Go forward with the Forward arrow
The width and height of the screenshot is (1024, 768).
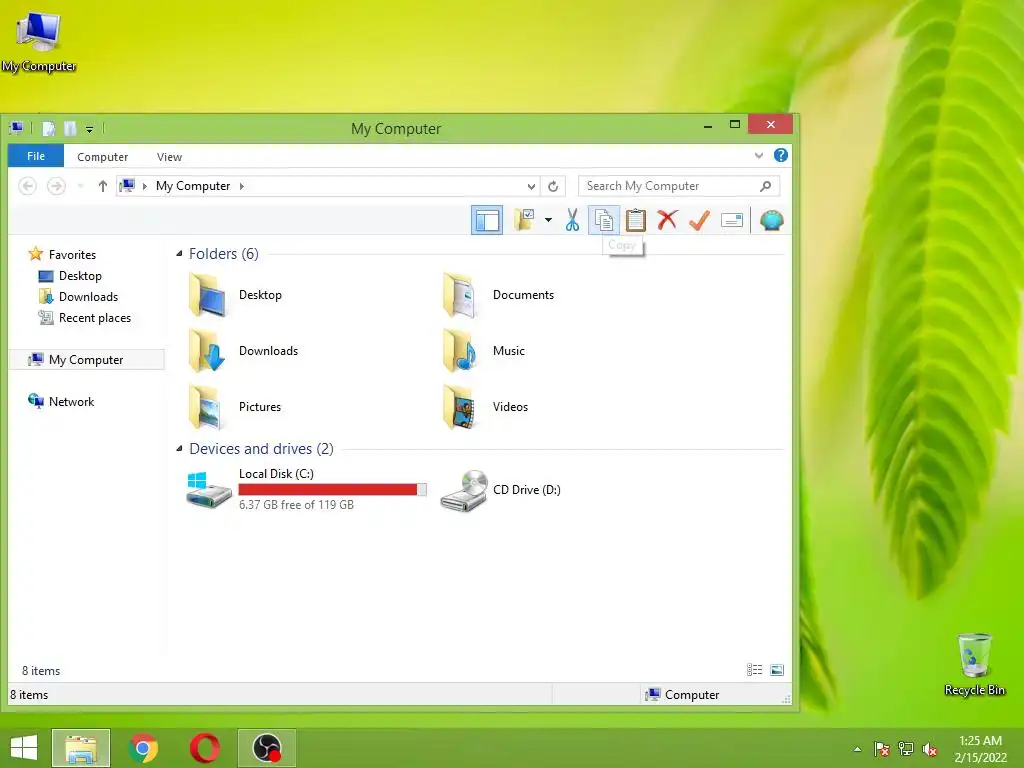56,186
